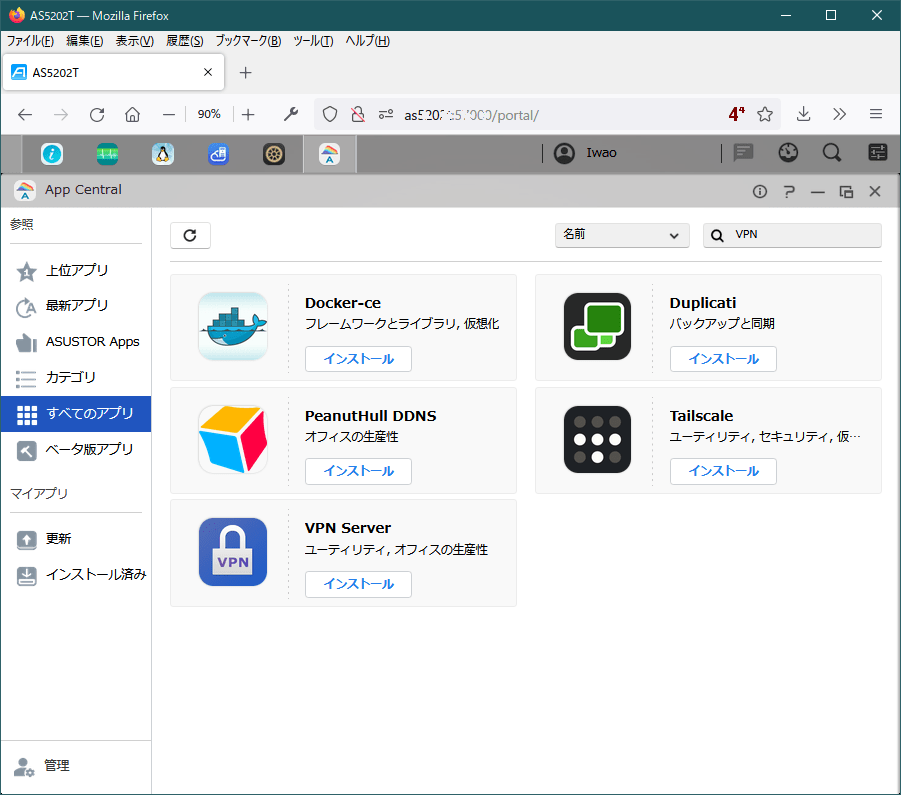Open 編集 menu in Firefox
The width and height of the screenshot is (901, 795).
coord(84,41)
